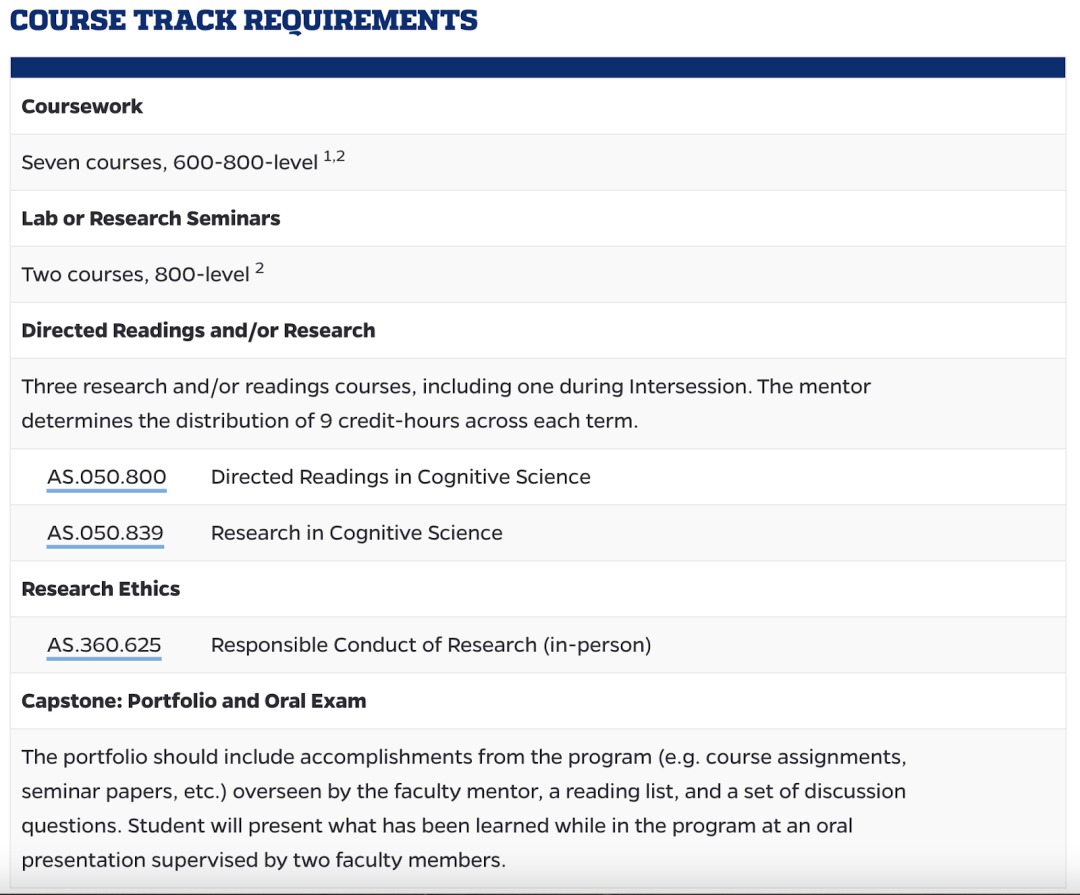Select the Lab or Research Seminars heading
The width and height of the screenshot is (1080, 895).
click(150, 219)
